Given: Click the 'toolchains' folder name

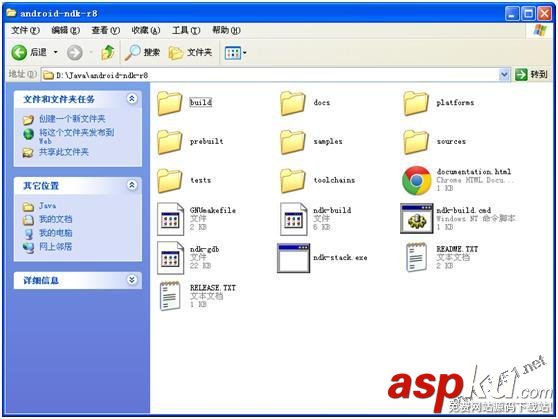Looking at the screenshot, I should pos(334,180).
